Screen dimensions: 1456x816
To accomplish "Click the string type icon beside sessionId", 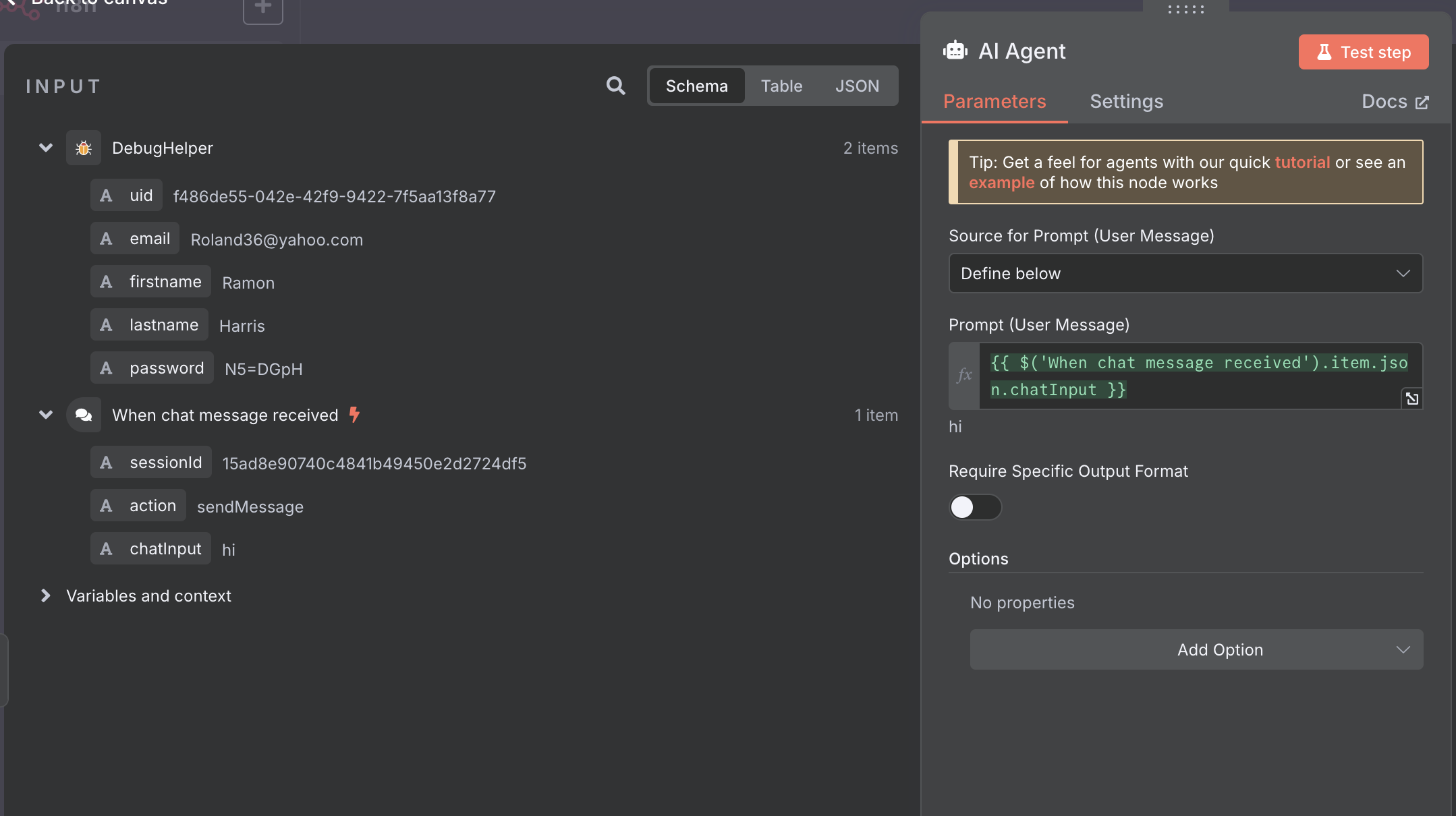I will click(x=106, y=463).
